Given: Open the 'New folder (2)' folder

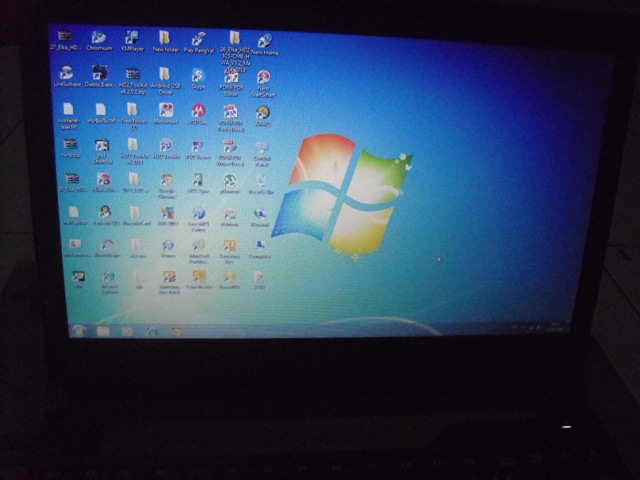Looking at the screenshot, I should point(133,116).
